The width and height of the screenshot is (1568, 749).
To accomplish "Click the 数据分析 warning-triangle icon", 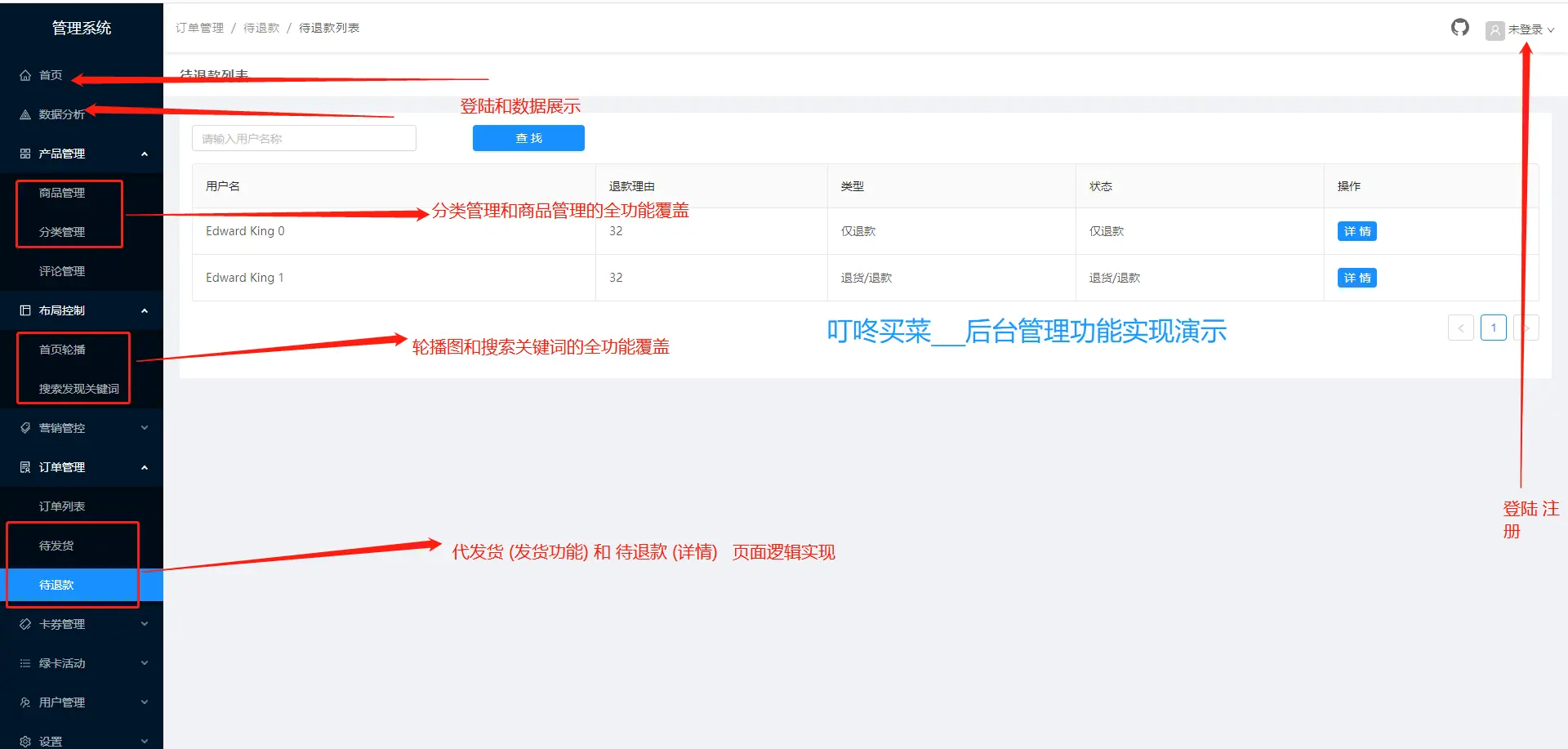I will [25, 114].
